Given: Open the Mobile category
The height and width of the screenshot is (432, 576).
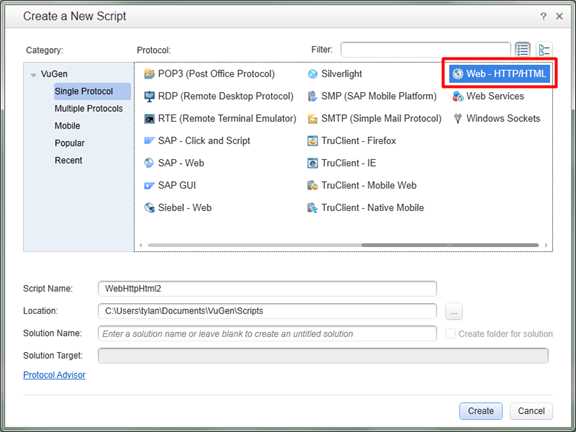Looking at the screenshot, I should tap(67, 126).
